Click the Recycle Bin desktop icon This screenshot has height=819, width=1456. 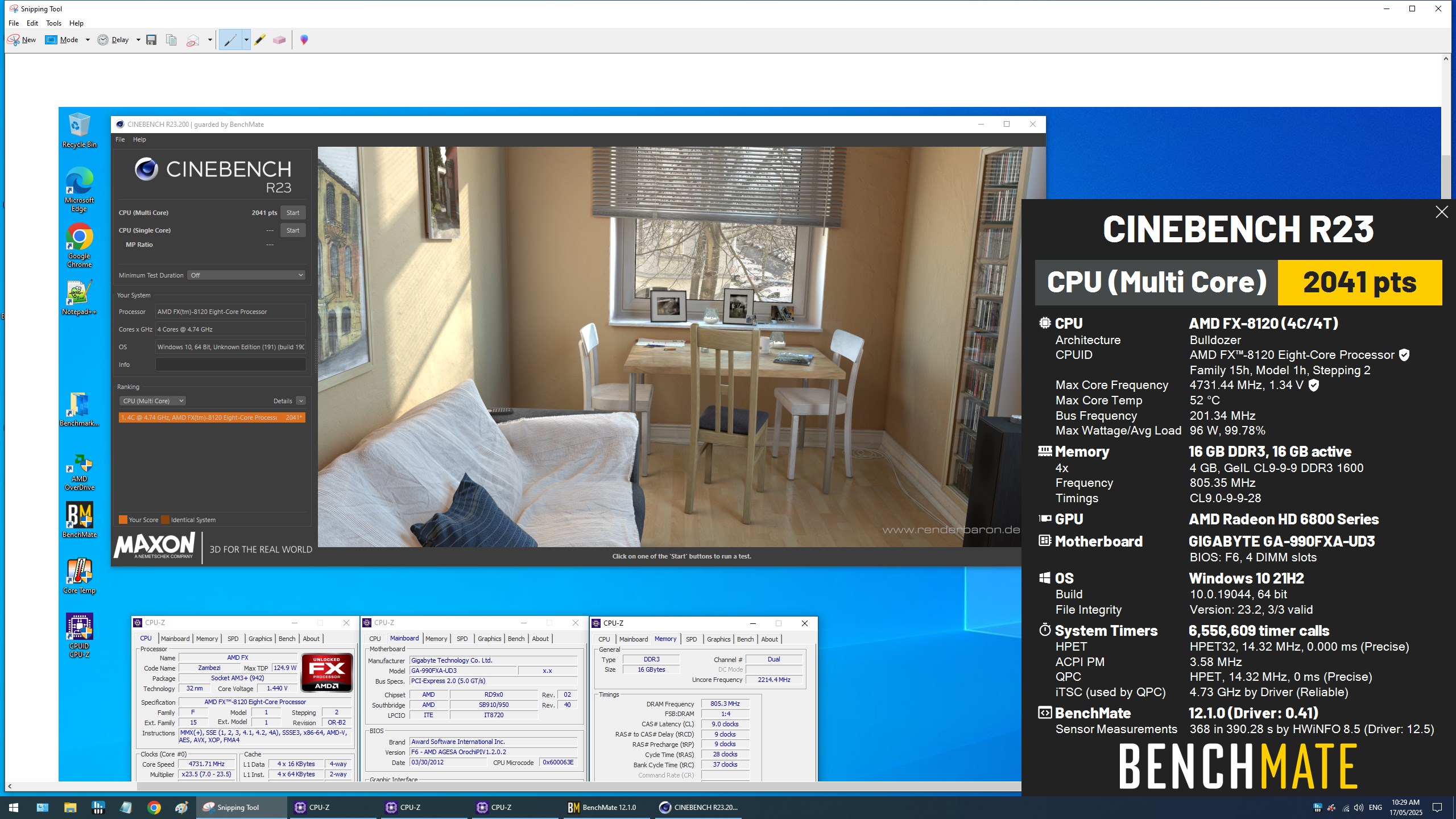(x=80, y=131)
